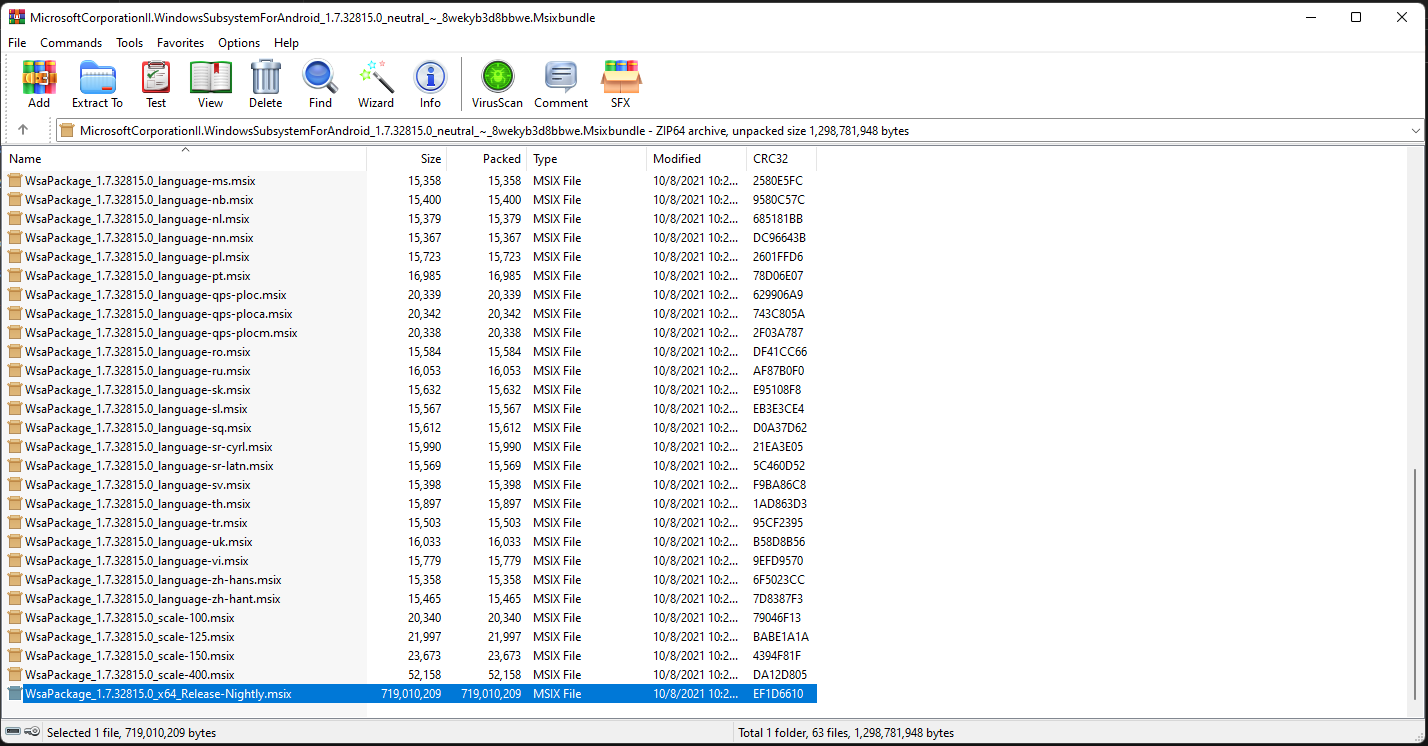Select WsaPackage_1.7.32815.0_language-qps-plocm.msix
The width and height of the screenshot is (1428, 746).
[x=161, y=333]
